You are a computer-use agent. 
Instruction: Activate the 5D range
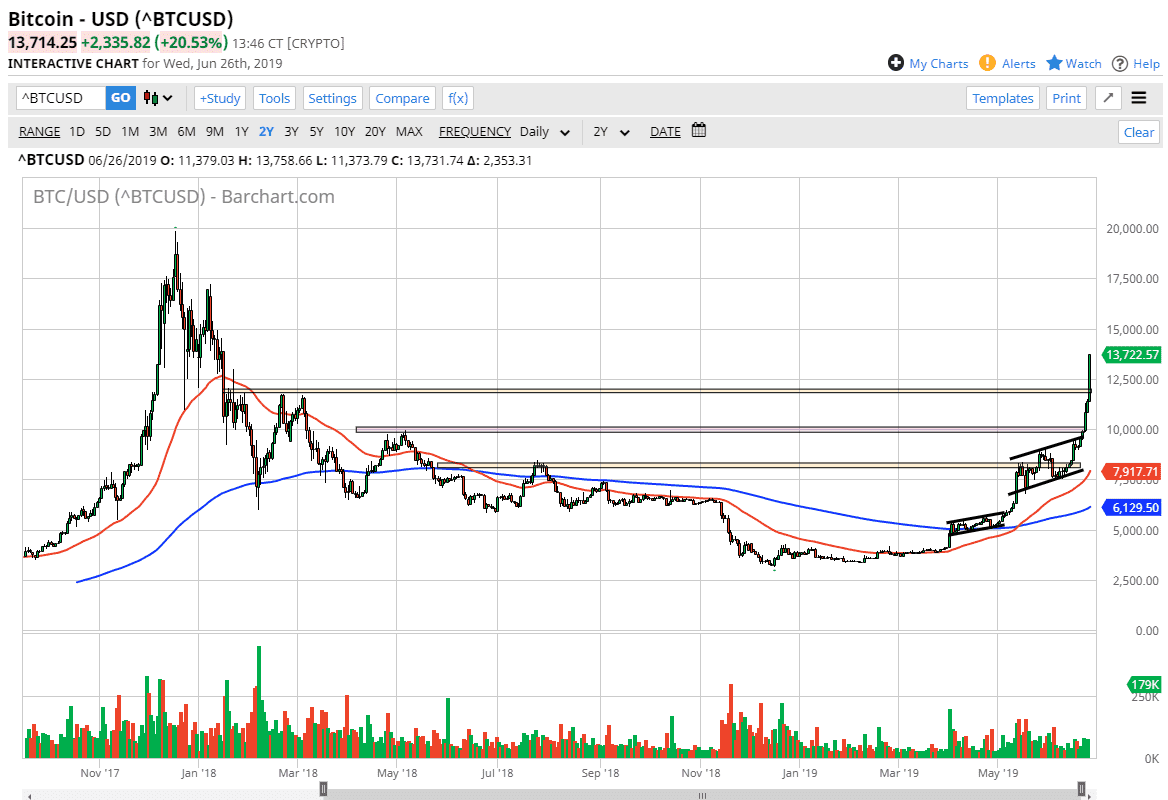(x=101, y=131)
